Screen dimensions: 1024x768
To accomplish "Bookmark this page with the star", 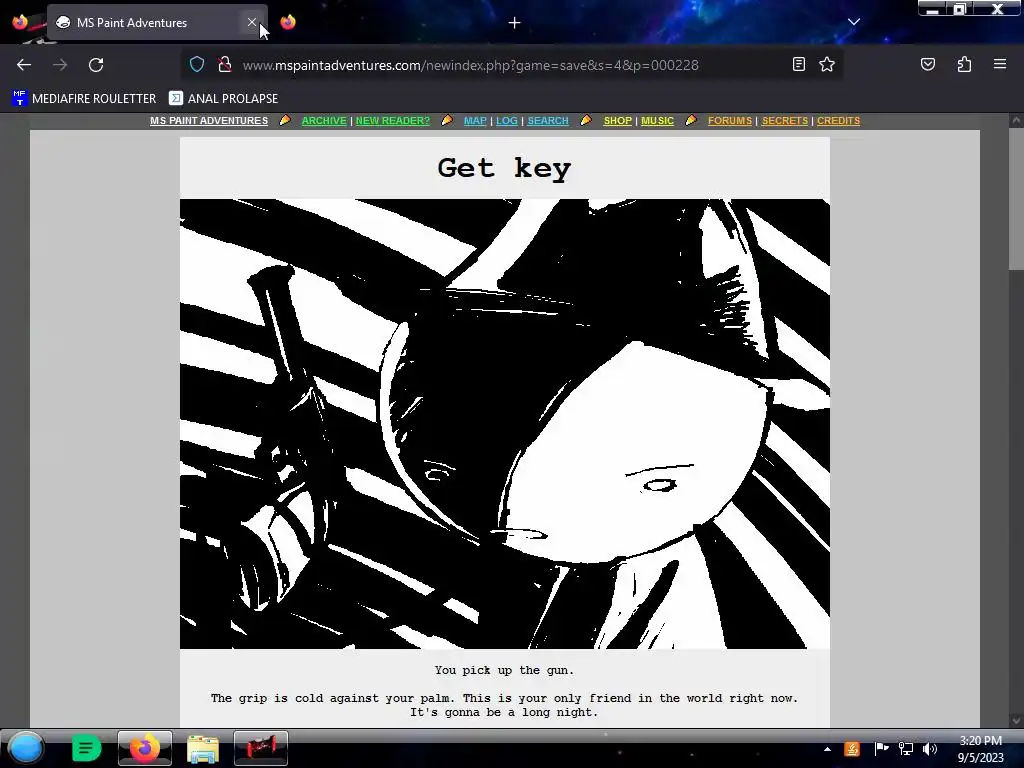I will coord(827,64).
